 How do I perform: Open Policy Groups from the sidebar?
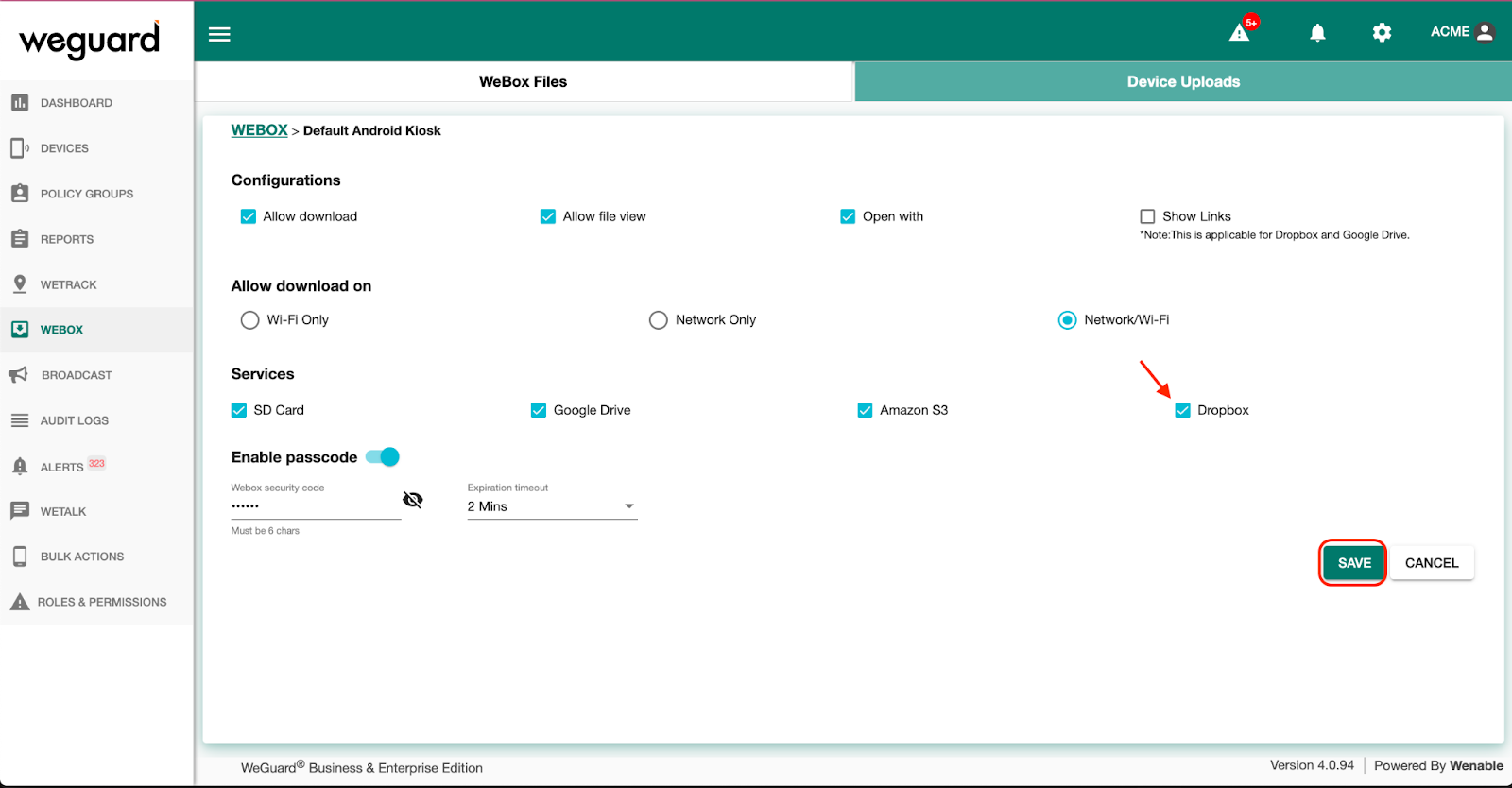pos(96,194)
